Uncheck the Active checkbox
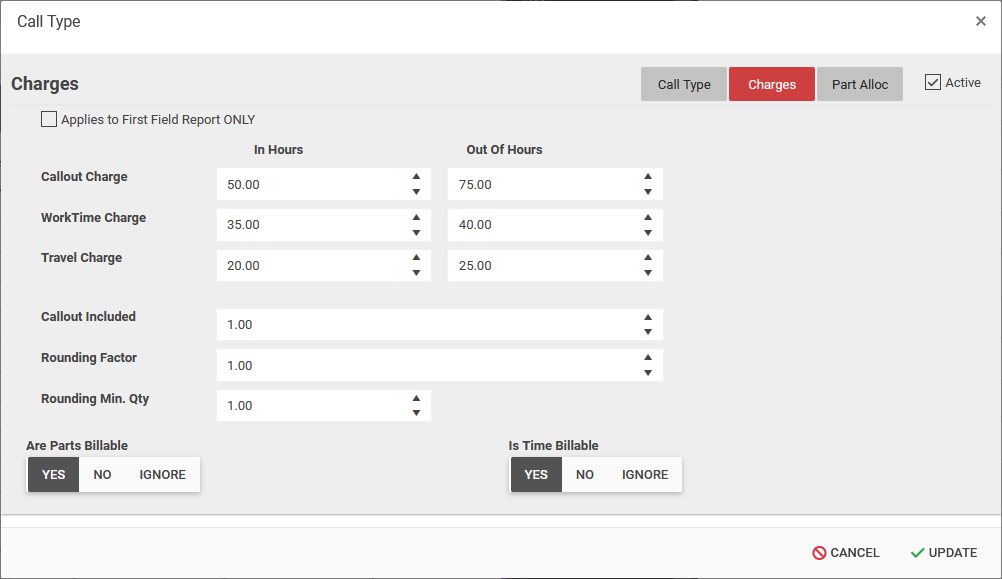Image resolution: width=1002 pixels, height=579 pixels. (933, 83)
